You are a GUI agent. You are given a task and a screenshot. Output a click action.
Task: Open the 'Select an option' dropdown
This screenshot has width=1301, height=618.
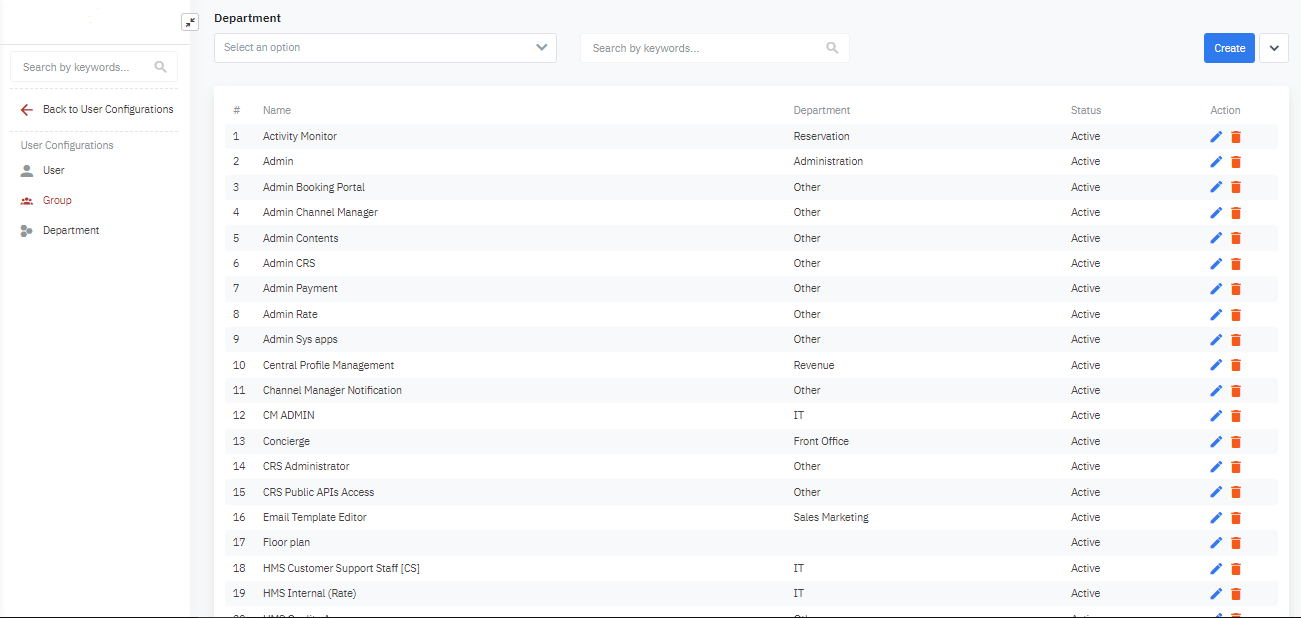tap(385, 48)
